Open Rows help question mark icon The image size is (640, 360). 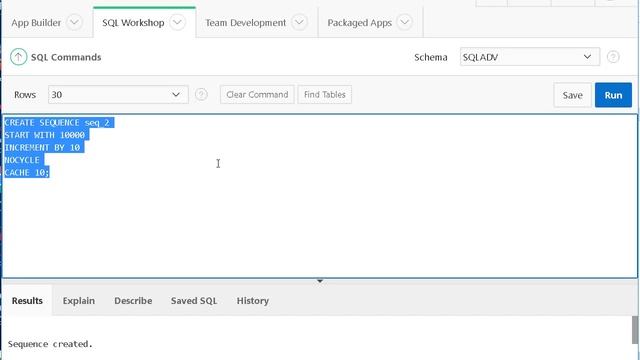click(x=201, y=94)
